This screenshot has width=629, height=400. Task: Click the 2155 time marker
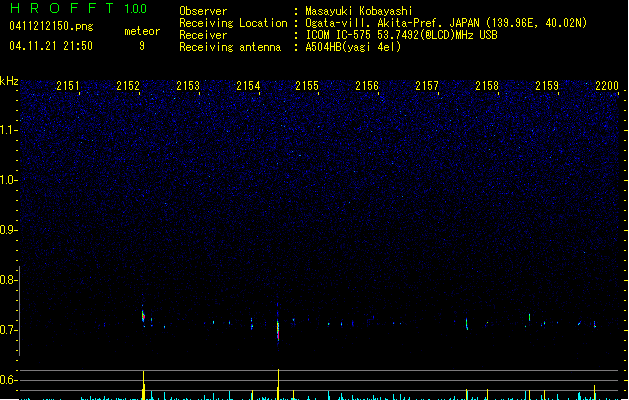[x=307, y=86]
